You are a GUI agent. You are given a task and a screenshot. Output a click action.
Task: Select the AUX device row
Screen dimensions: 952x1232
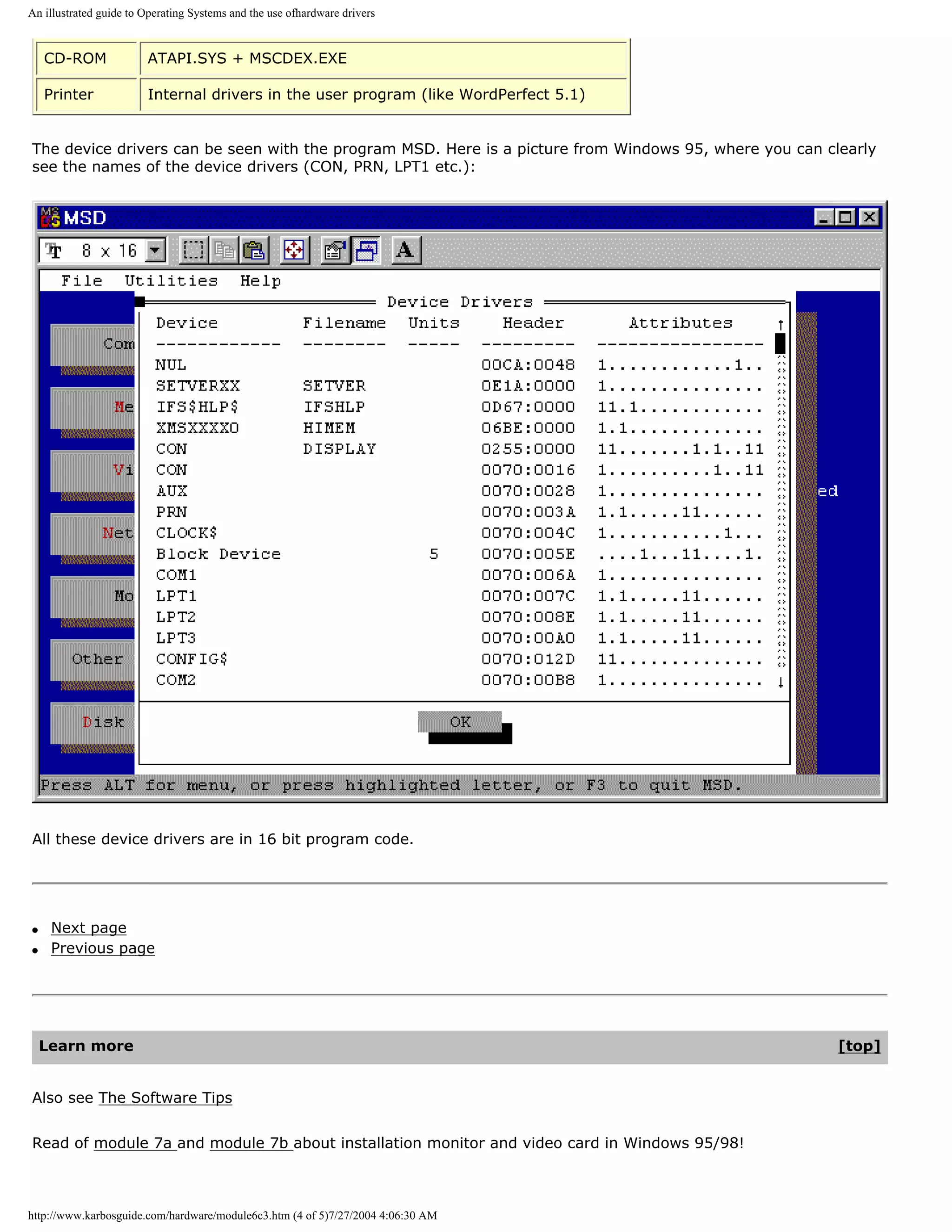coord(459,491)
